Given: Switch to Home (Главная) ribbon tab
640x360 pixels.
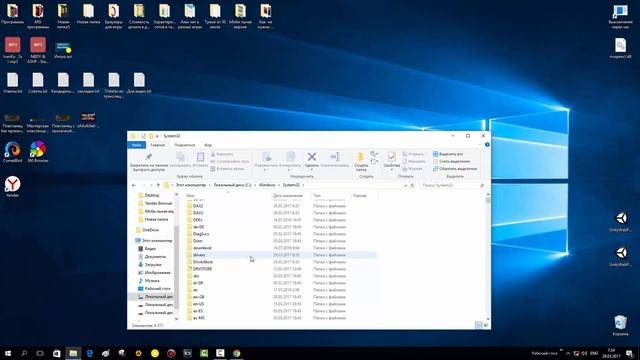Looking at the screenshot, I should [x=158, y=145].
